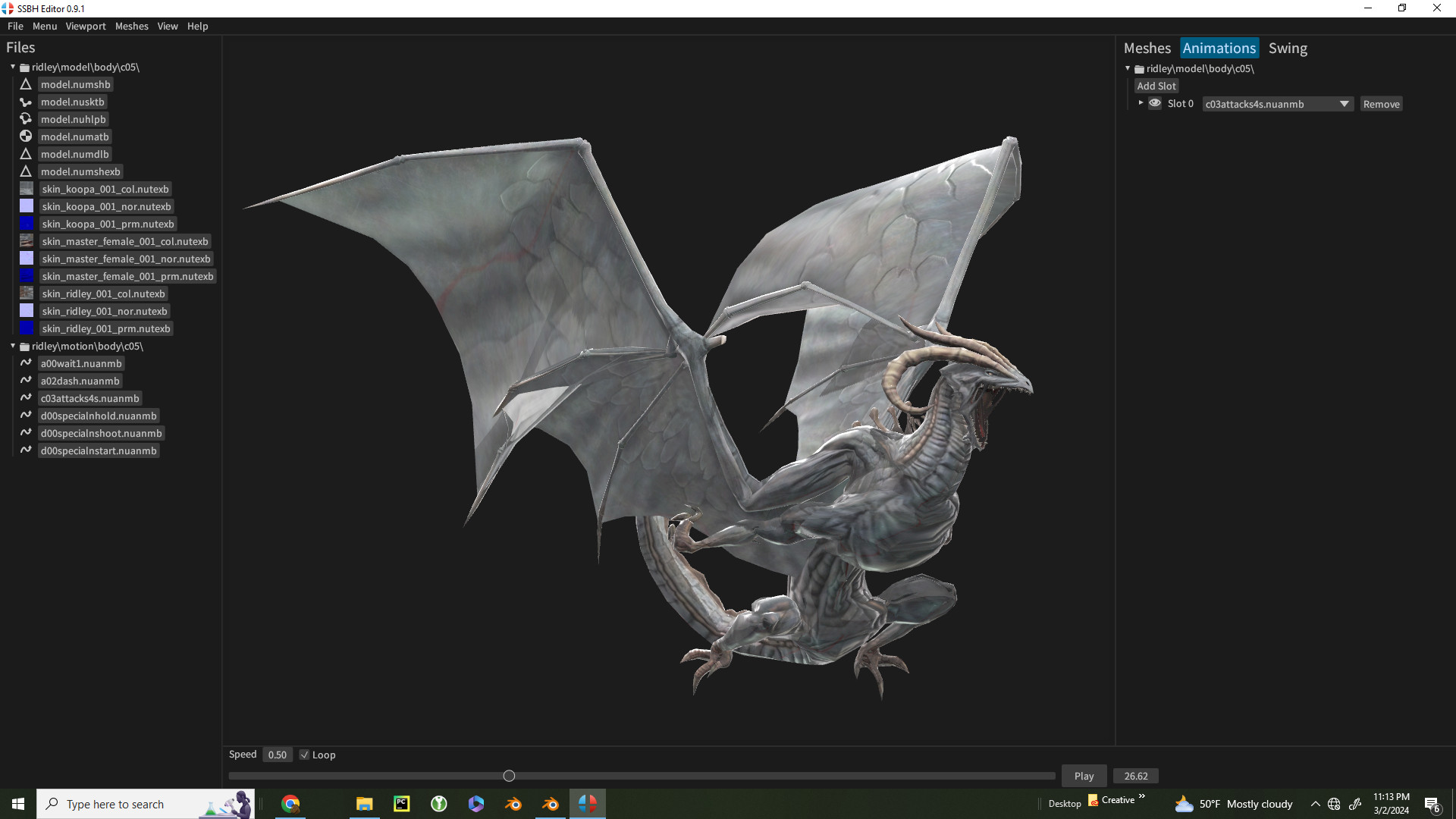Toggle Slot 0 visibility eye
Screen dimensions: 1456x819
coord(1155,102)
